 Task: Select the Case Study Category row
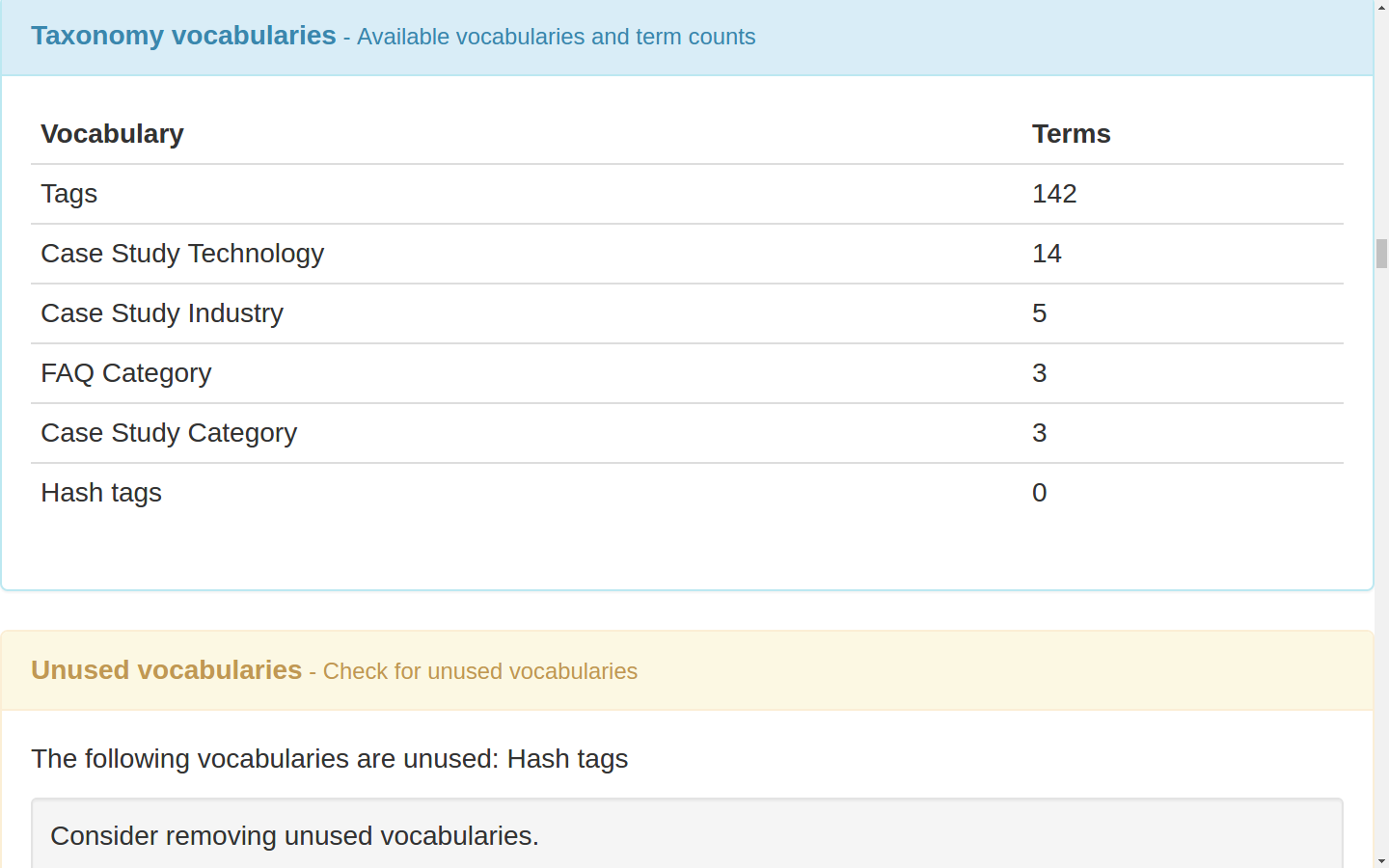[x=687, y=433]
